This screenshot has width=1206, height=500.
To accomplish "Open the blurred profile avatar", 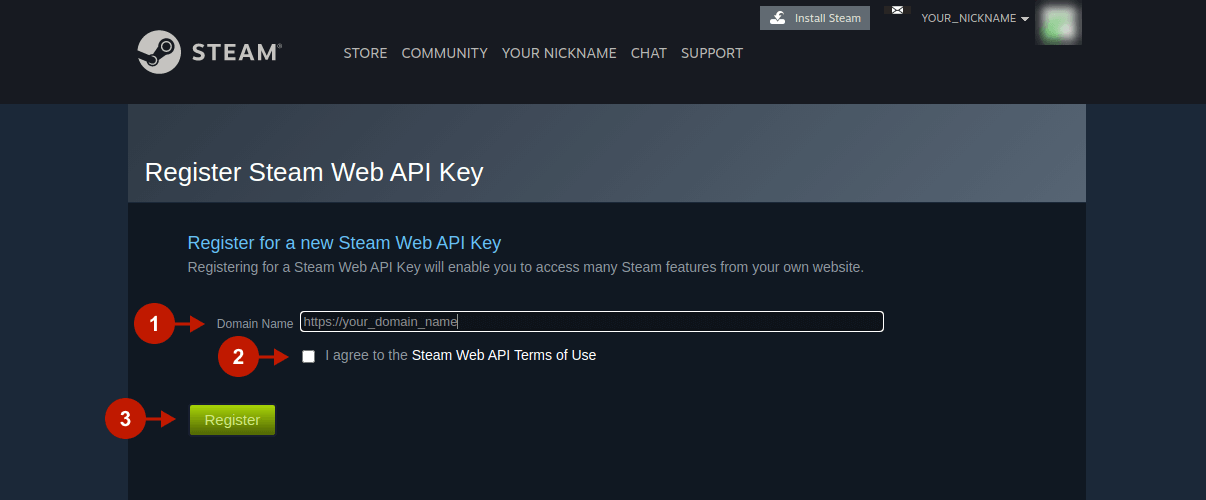I will point(1058,23).
